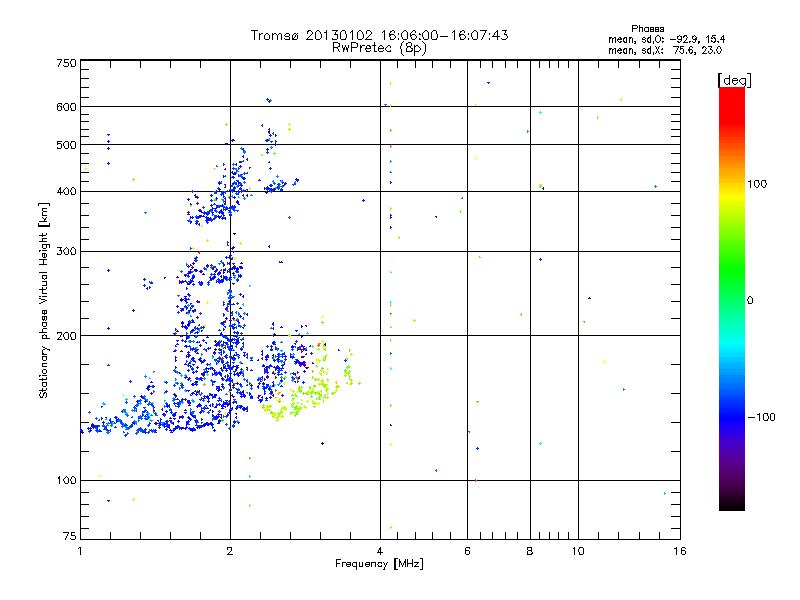Click the y-axis tick label '300'

pos(67,251)
